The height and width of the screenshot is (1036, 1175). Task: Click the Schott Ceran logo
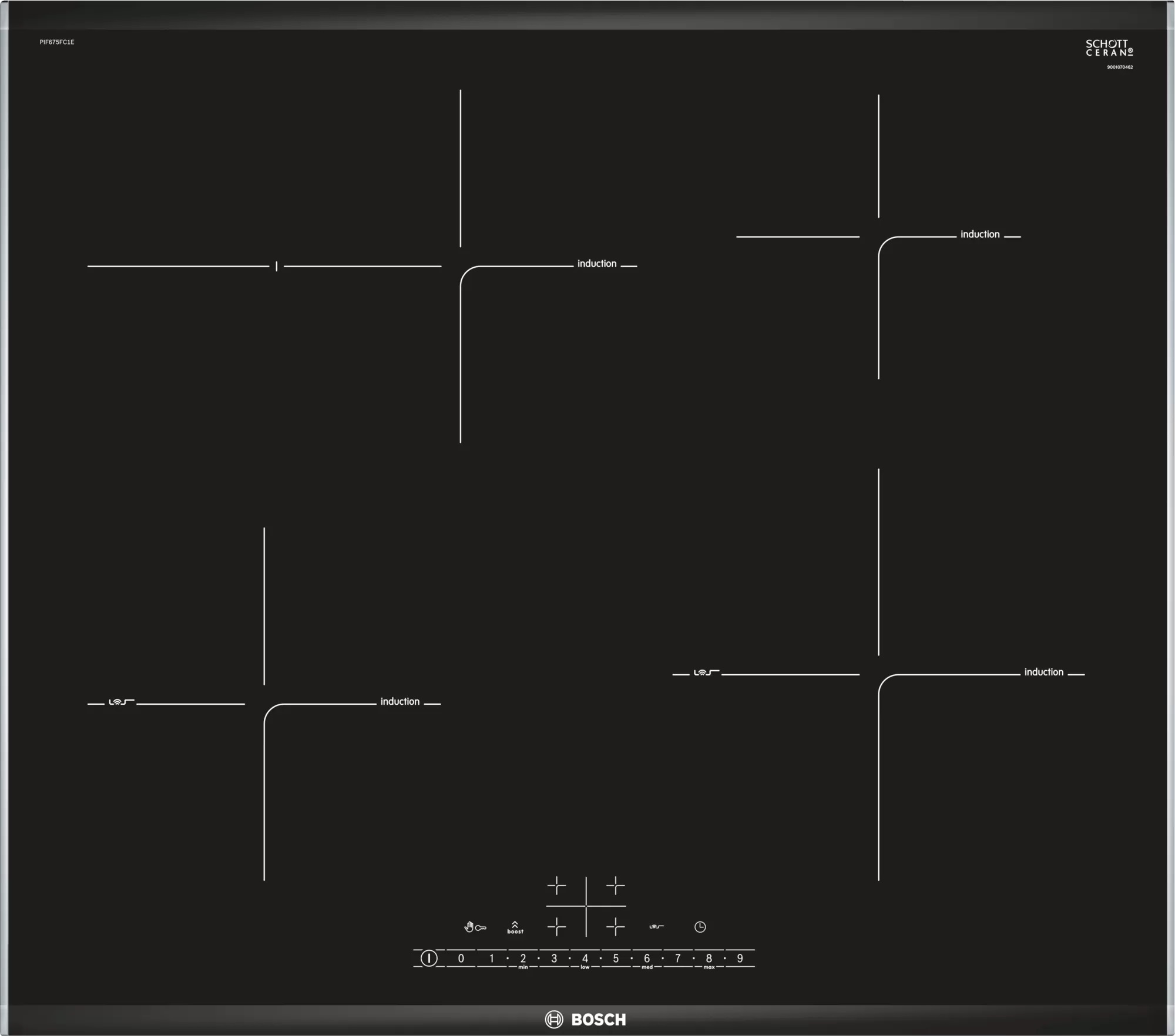coord(1109,48)
